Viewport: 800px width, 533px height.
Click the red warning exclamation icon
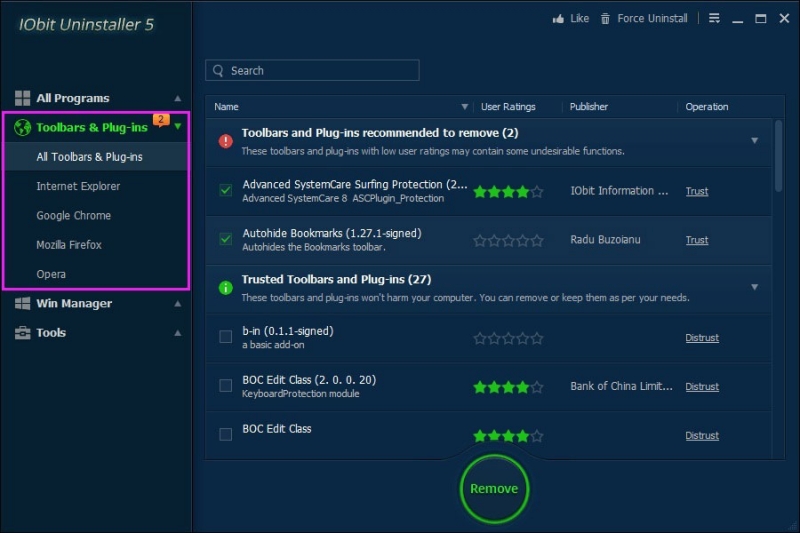pos(226,141)
